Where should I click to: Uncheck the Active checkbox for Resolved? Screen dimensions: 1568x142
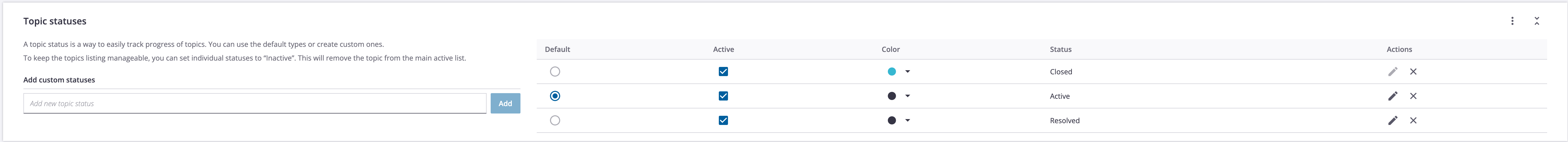723,120
